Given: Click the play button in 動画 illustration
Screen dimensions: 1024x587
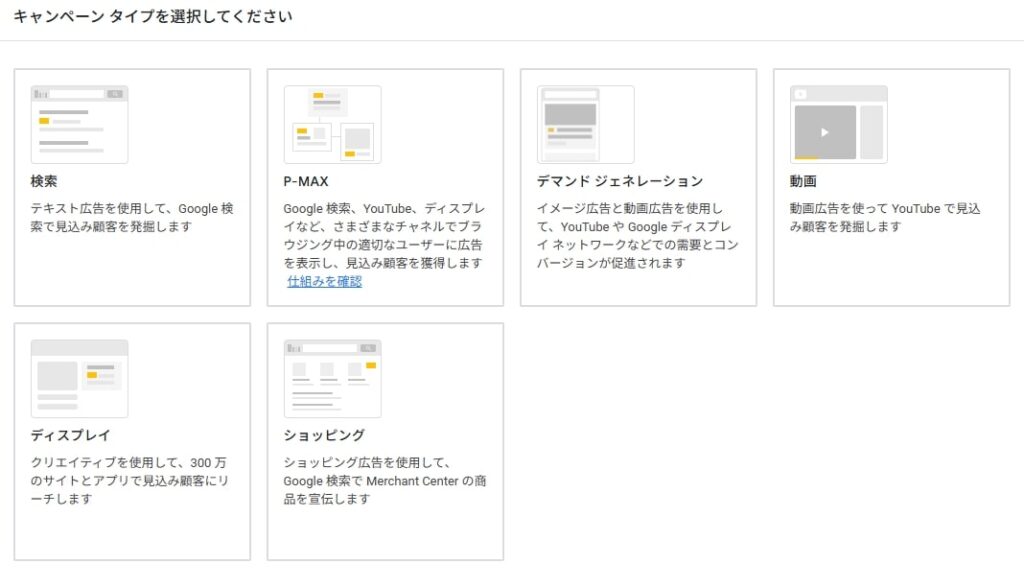Looking at the screenshot, I should tap(825, 132).
